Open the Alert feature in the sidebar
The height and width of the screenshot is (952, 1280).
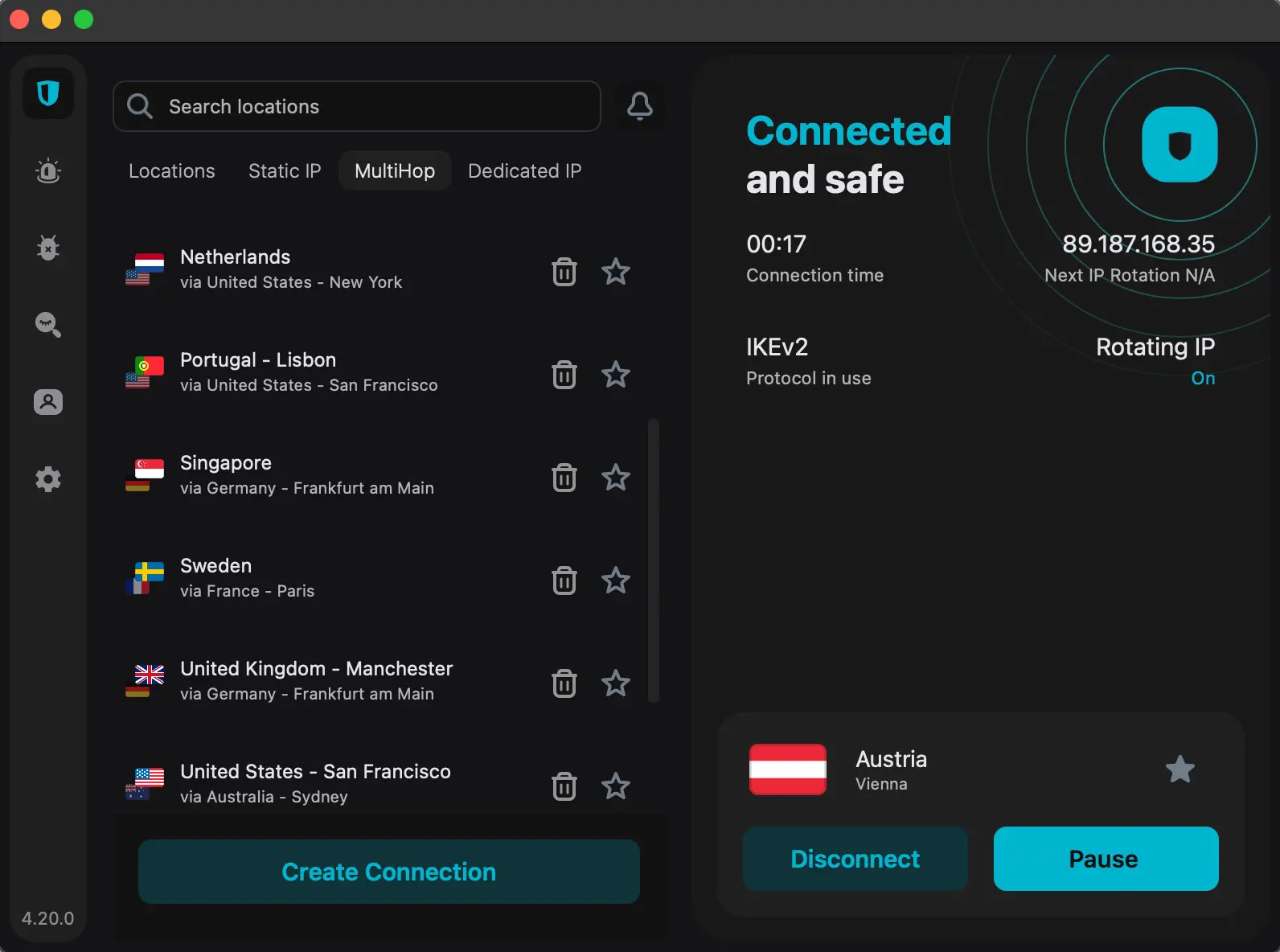point(48,171)
